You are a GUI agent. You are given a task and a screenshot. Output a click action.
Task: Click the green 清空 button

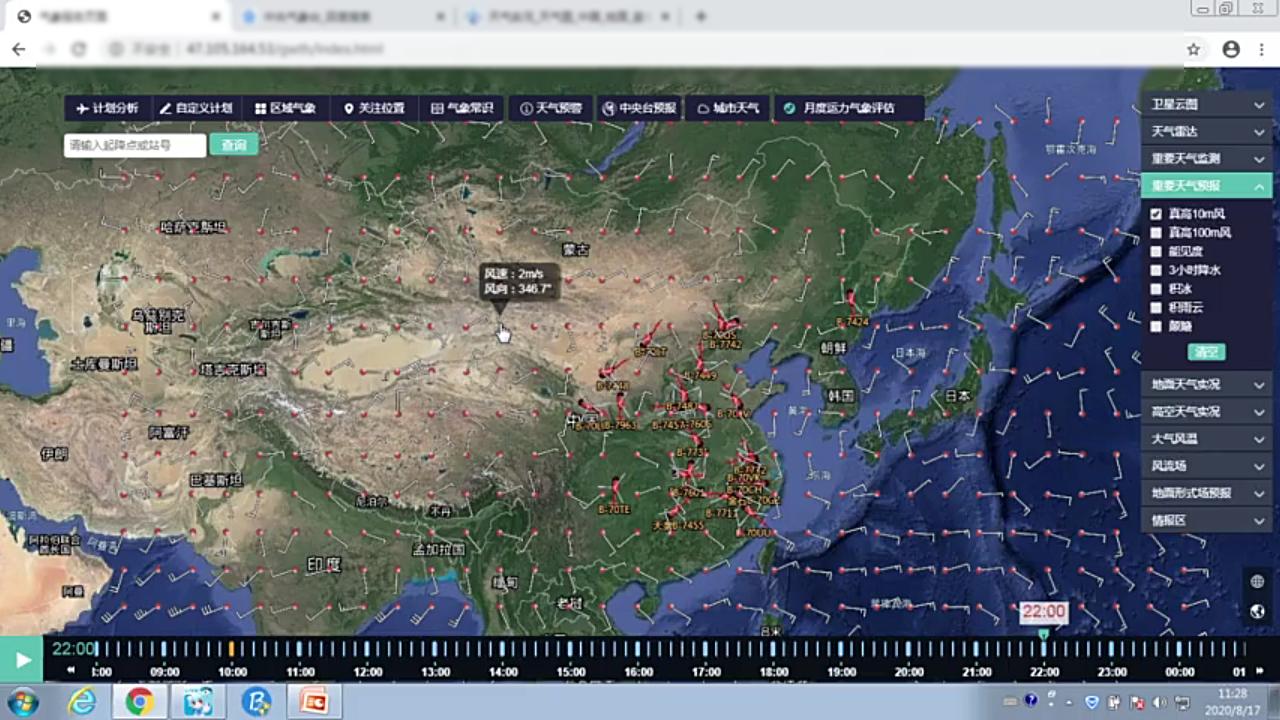click(1206, 352)
